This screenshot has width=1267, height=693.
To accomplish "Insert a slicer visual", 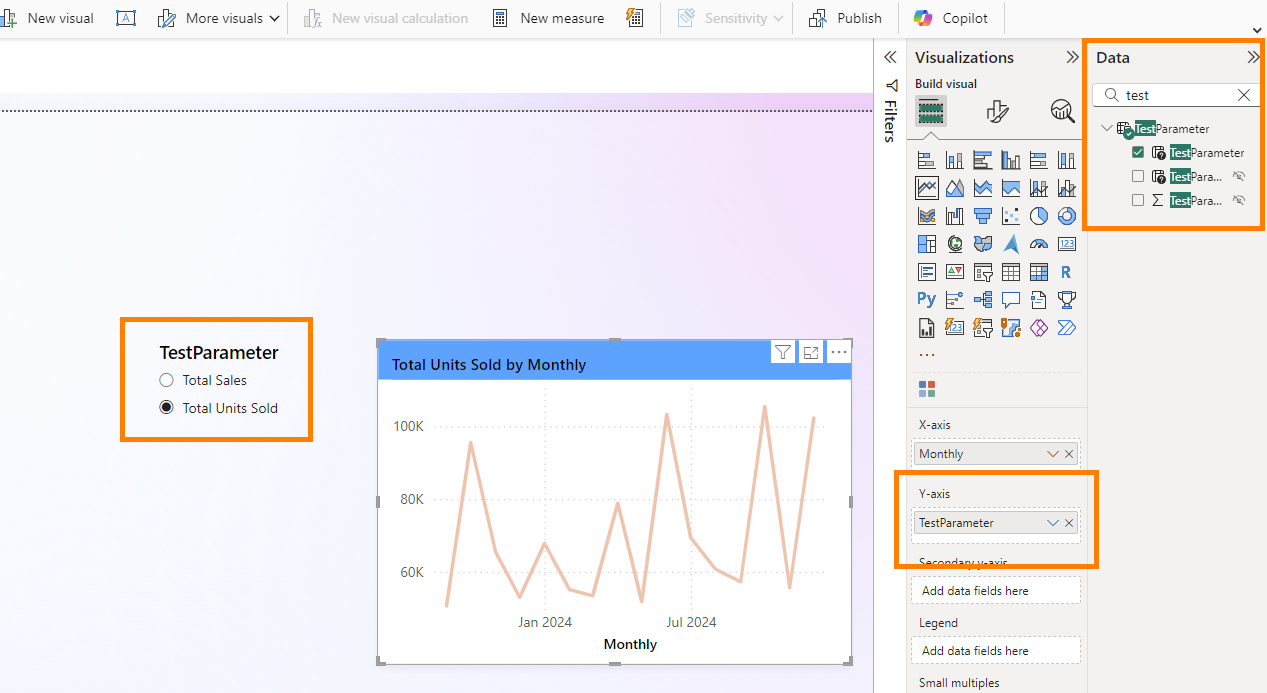I will [982, 272].
